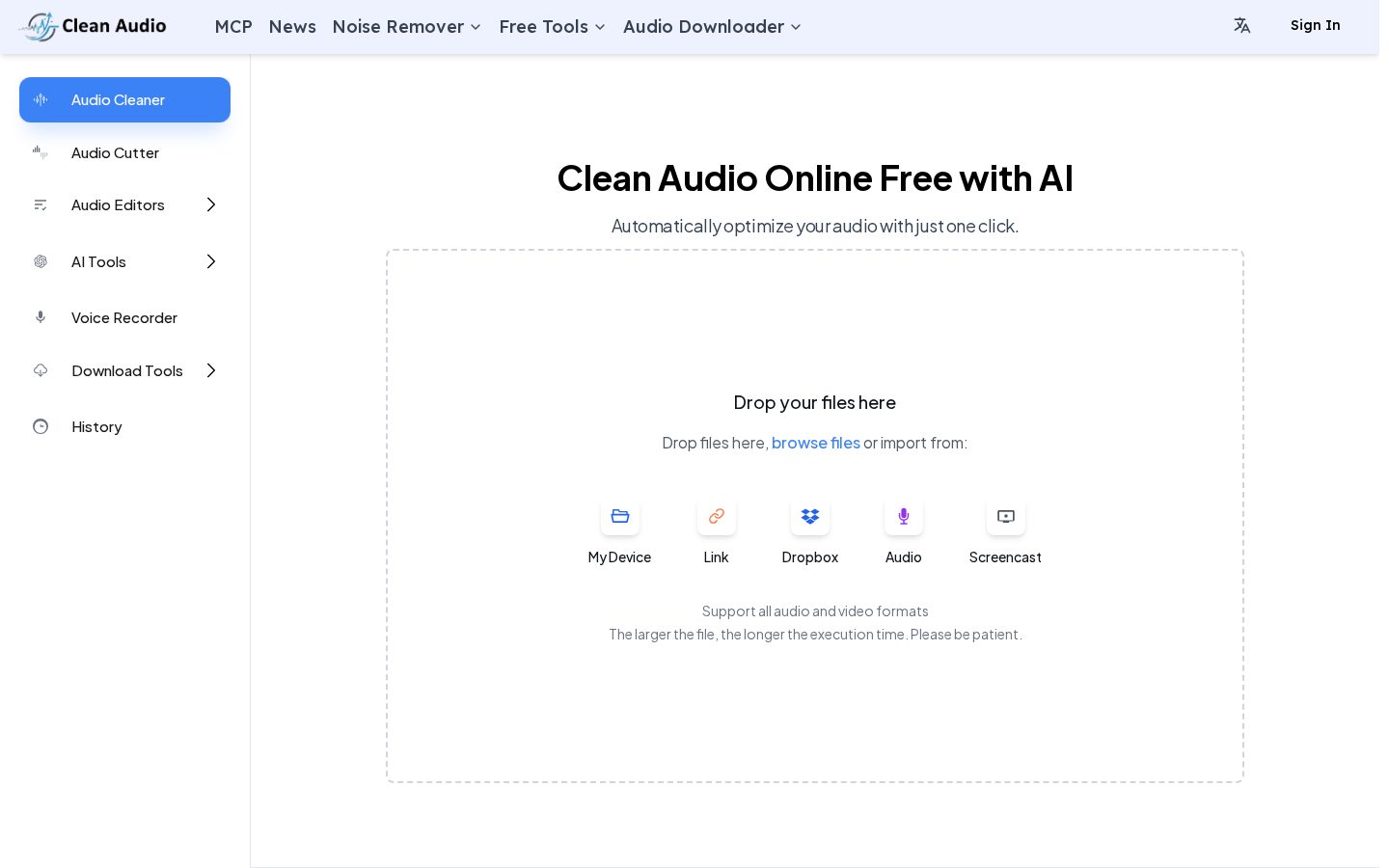Open History in the sidebar

[x=125, y=426]
